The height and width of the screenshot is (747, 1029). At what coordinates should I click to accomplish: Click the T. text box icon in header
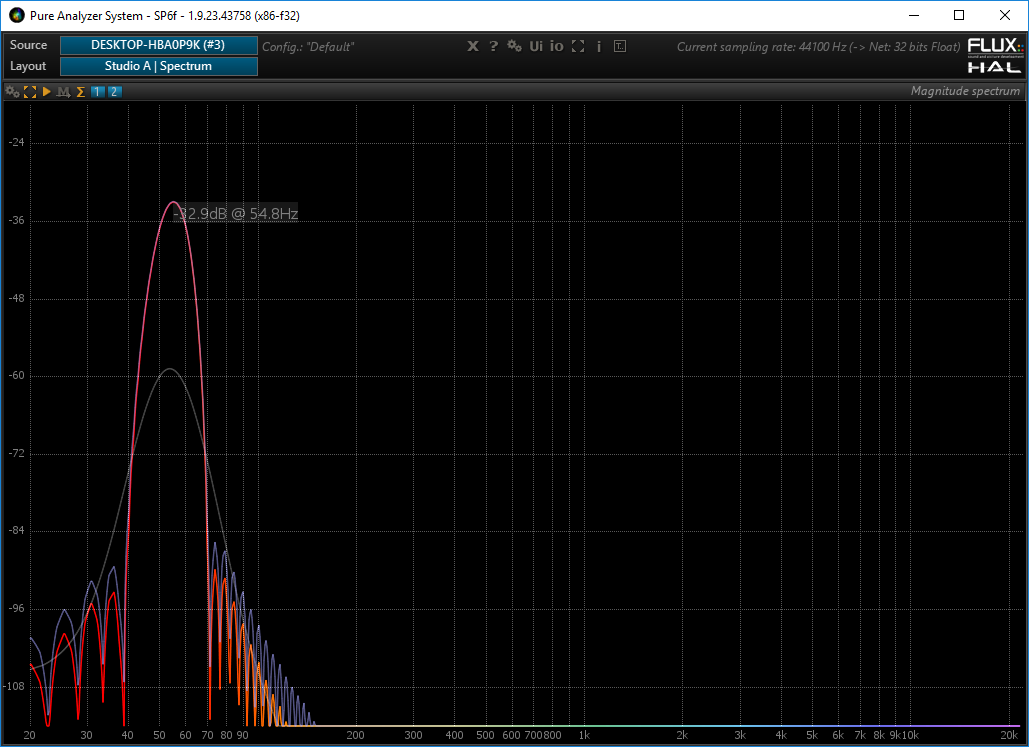[x=620, y=46]
